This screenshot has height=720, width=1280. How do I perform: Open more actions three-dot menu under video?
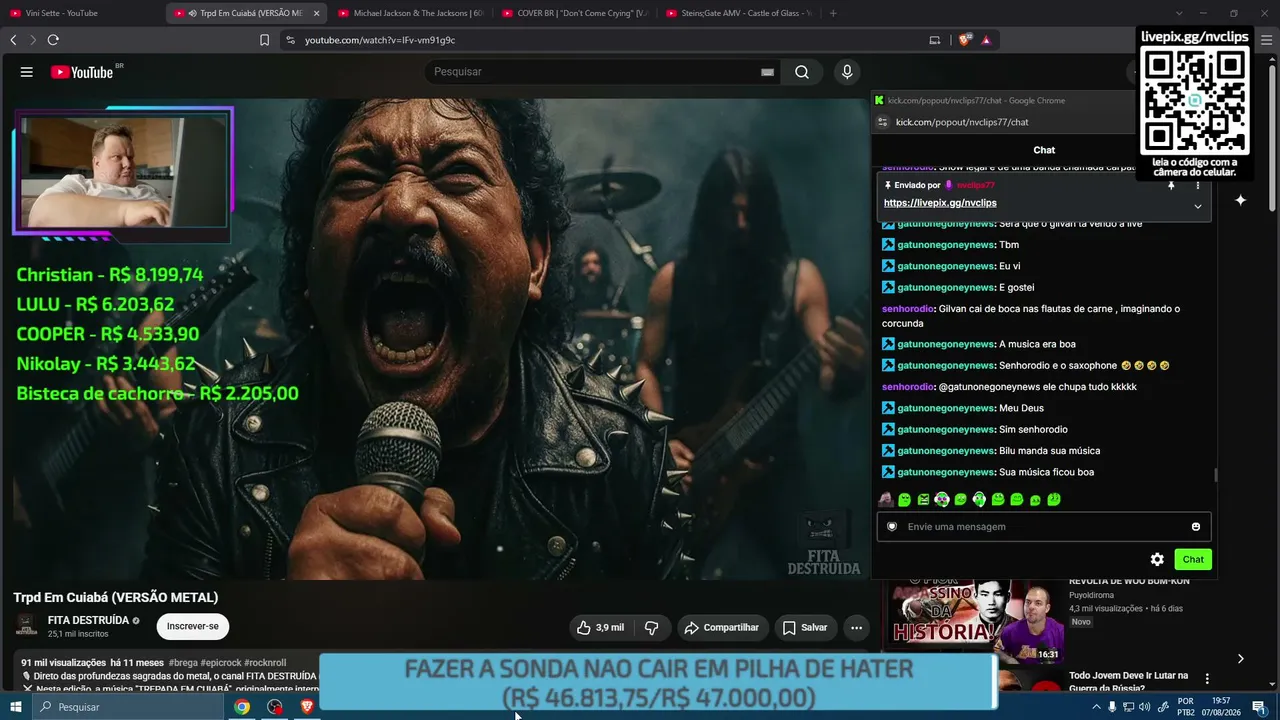click(x=856, y=627)
